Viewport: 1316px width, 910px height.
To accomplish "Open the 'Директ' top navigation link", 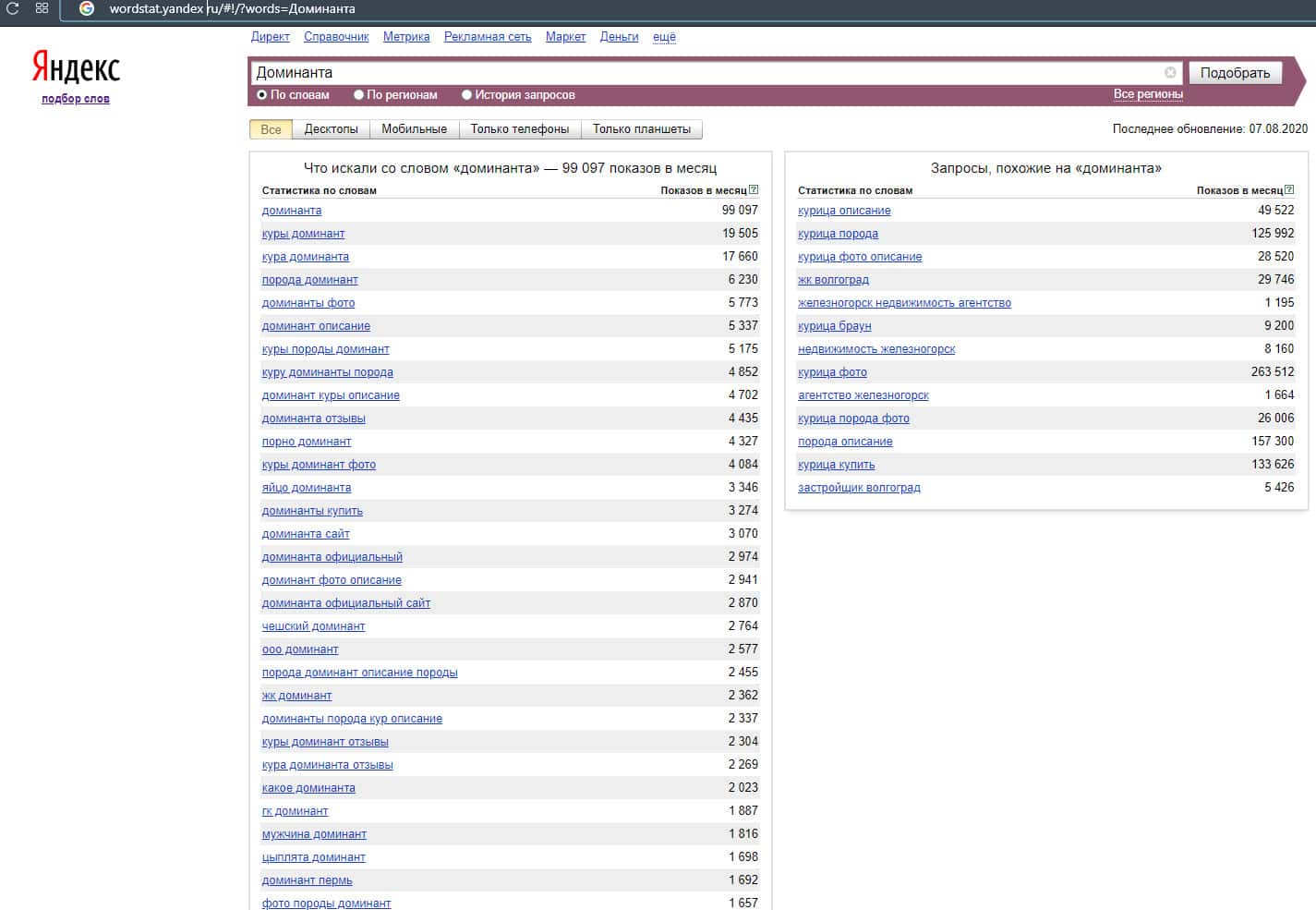I will pyautogui.click(x=270, y=37).
